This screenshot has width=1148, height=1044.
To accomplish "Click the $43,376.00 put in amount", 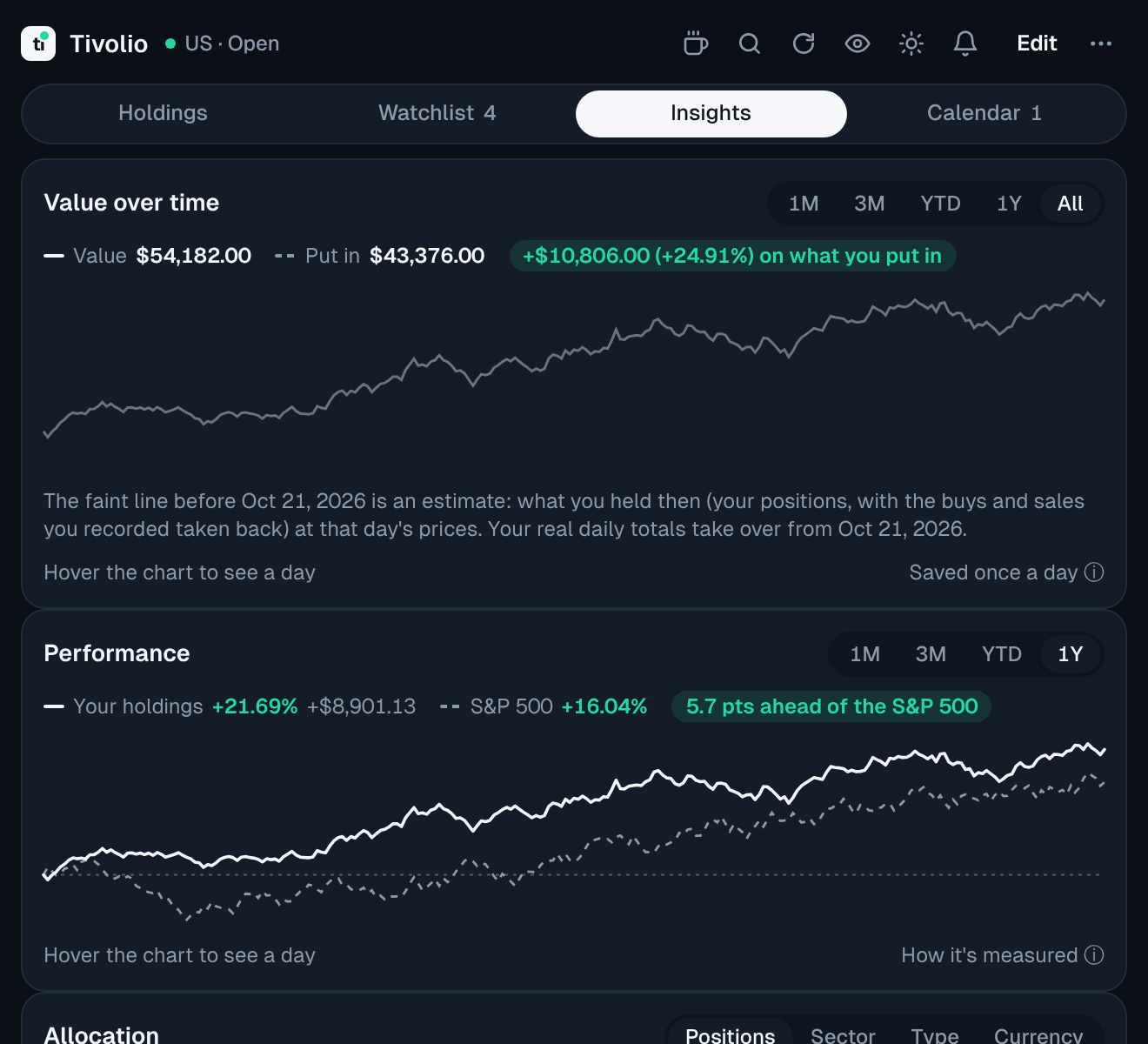I will pyautogui.click(x=427, y=256).
